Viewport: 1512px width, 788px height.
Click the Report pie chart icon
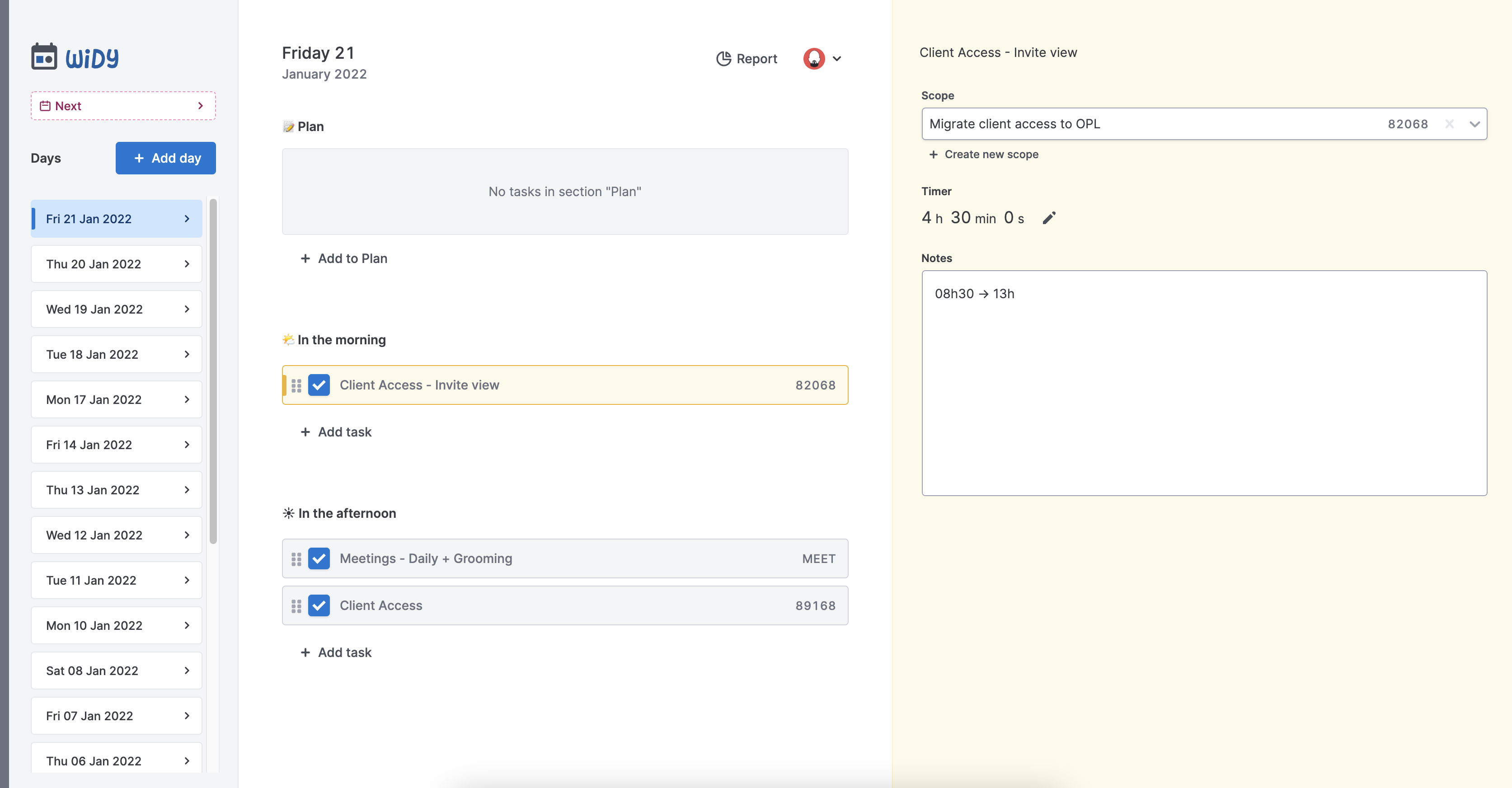[x=723, y=59]
